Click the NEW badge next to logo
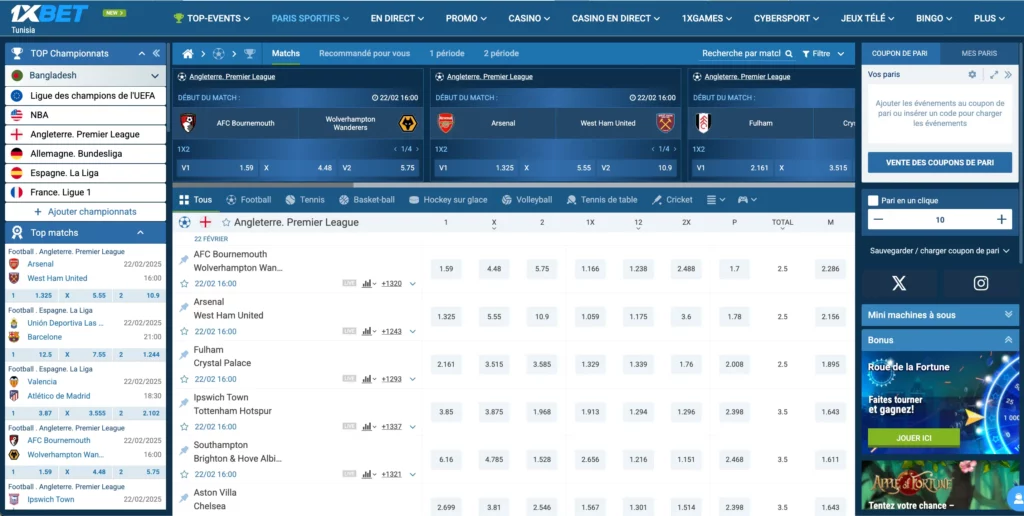This screenshot has width=1024, height=516. [114, 12]
